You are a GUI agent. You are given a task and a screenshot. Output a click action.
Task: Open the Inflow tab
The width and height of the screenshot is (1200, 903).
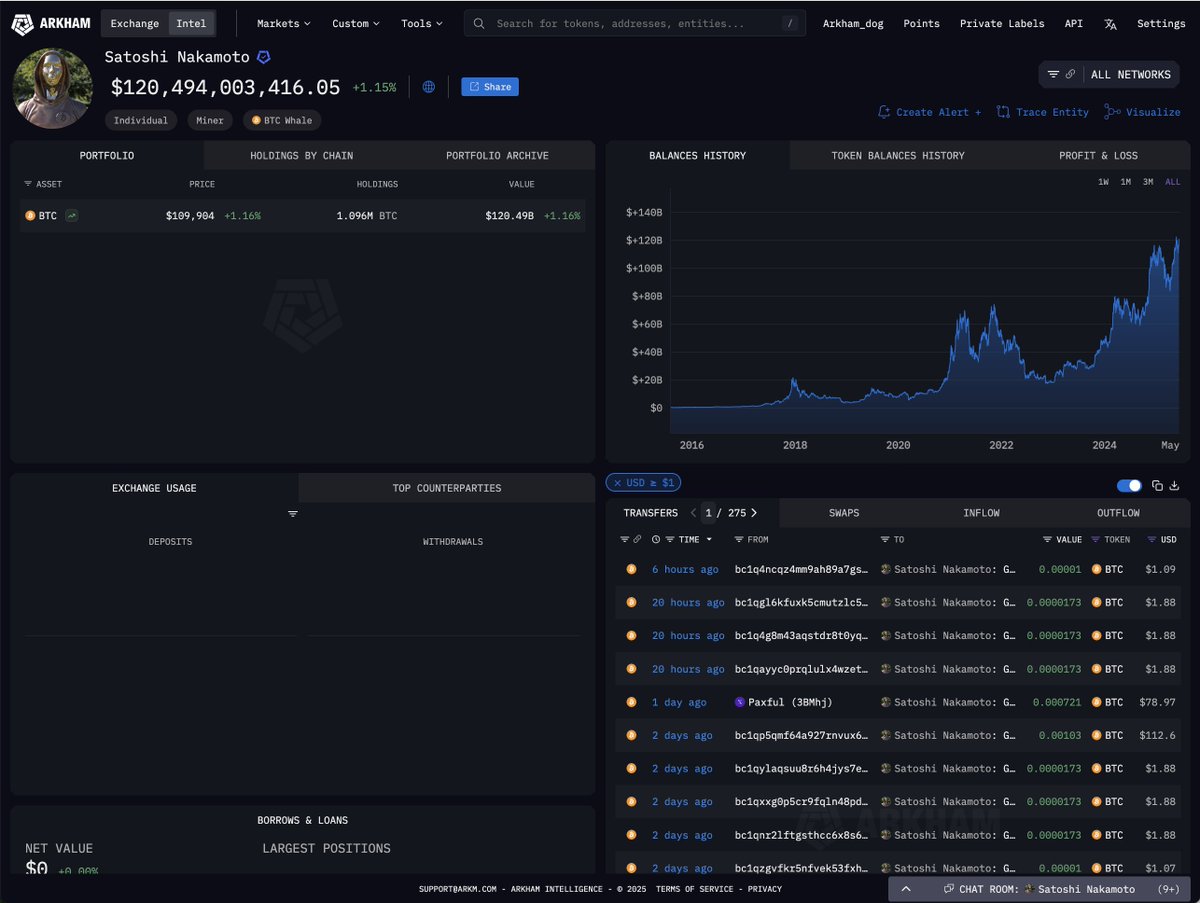tap(981, 513)
